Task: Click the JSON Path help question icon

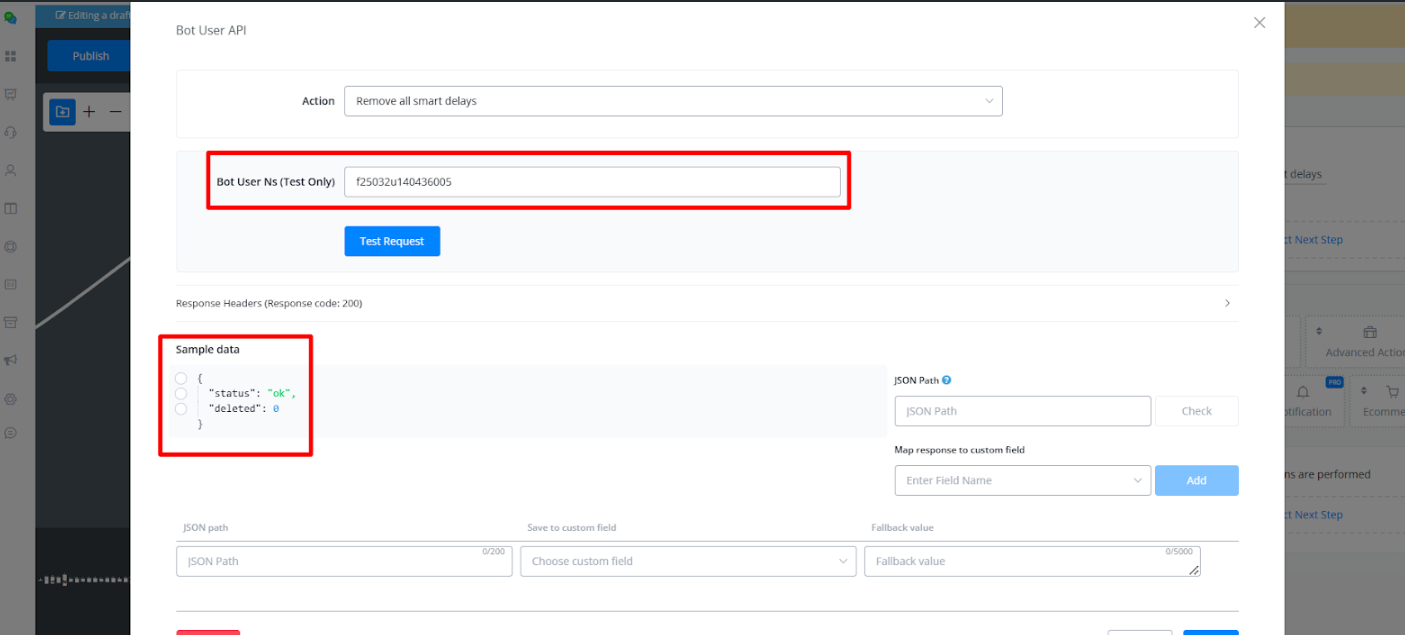Action: pyautogui.click(x=946, y=380)
